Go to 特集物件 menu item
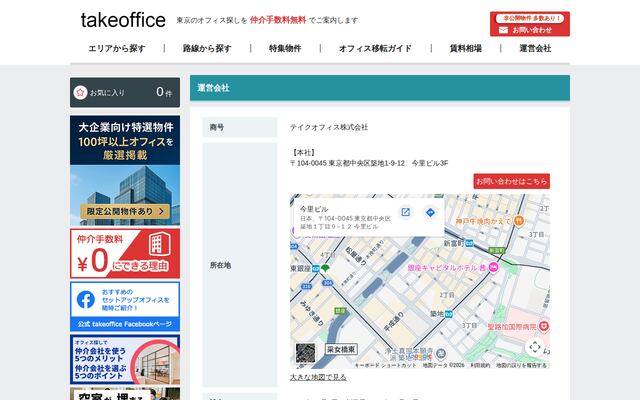Screen dimensions: 640x400 (285, 49)
